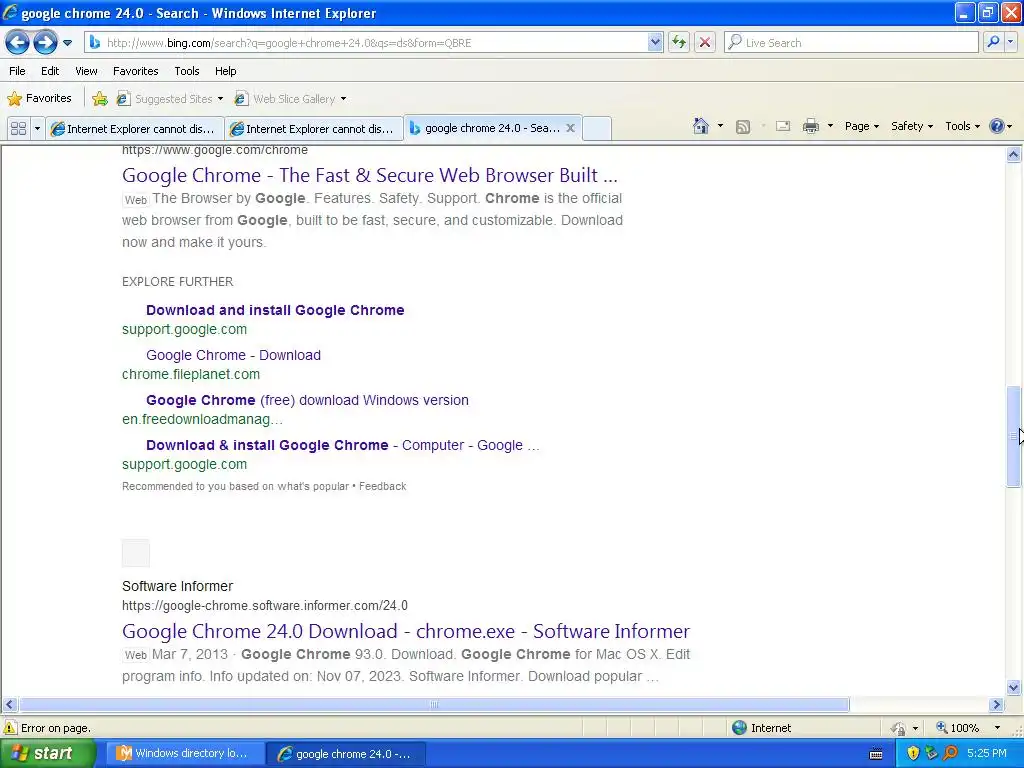Click horizontal scrollbar left arrow

[9, 705]
